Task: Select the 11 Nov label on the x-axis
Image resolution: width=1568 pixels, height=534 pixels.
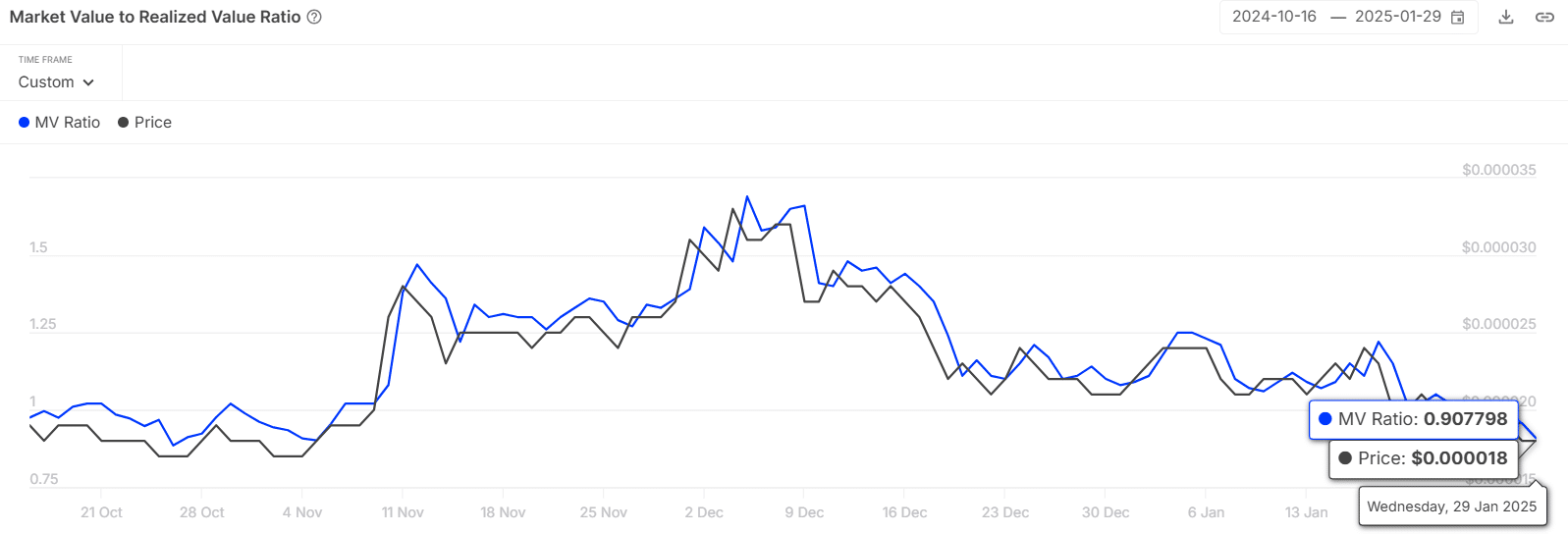Action: [x=403, y=512]
